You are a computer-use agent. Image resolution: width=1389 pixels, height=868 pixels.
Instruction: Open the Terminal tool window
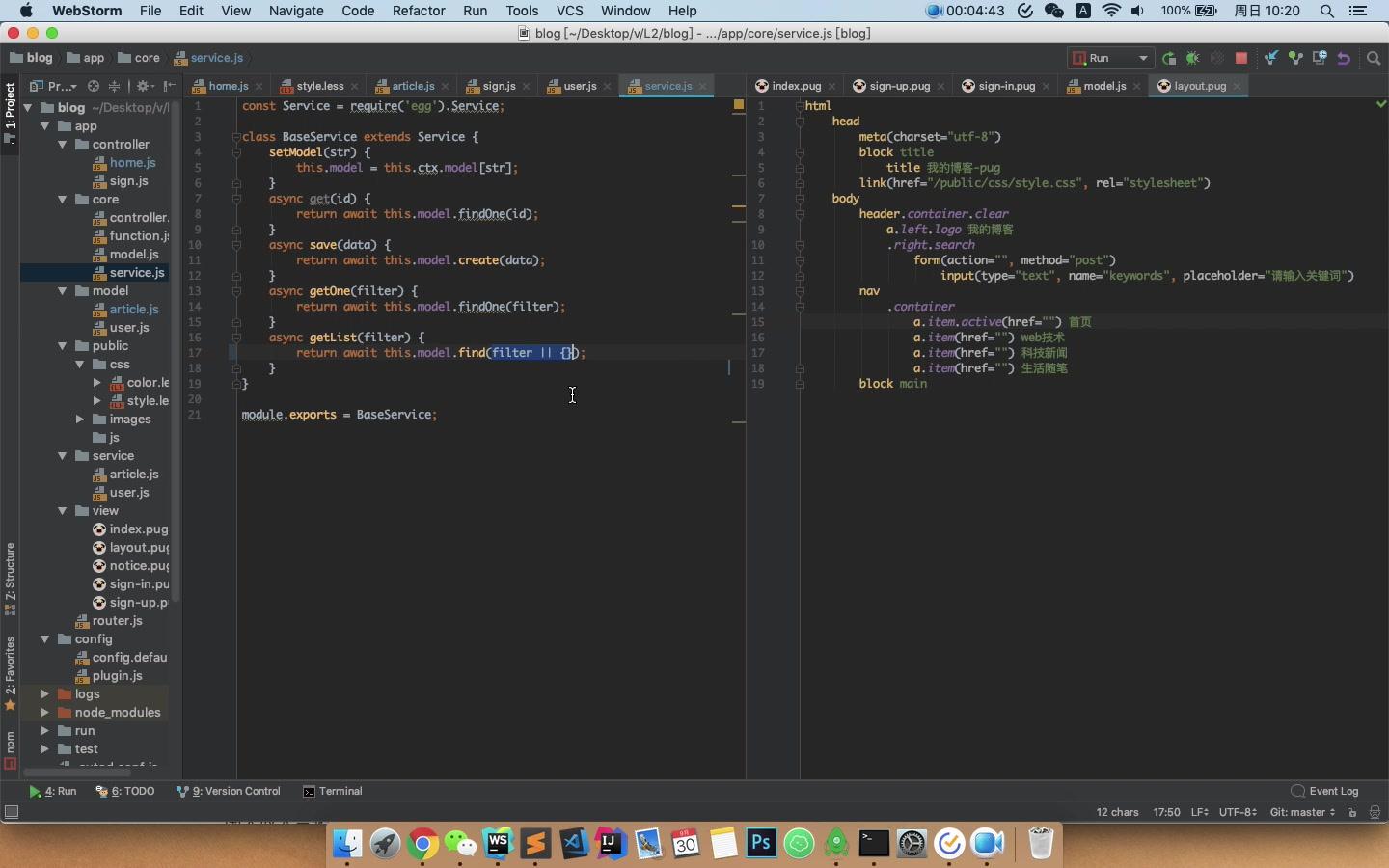click(333, 791)
